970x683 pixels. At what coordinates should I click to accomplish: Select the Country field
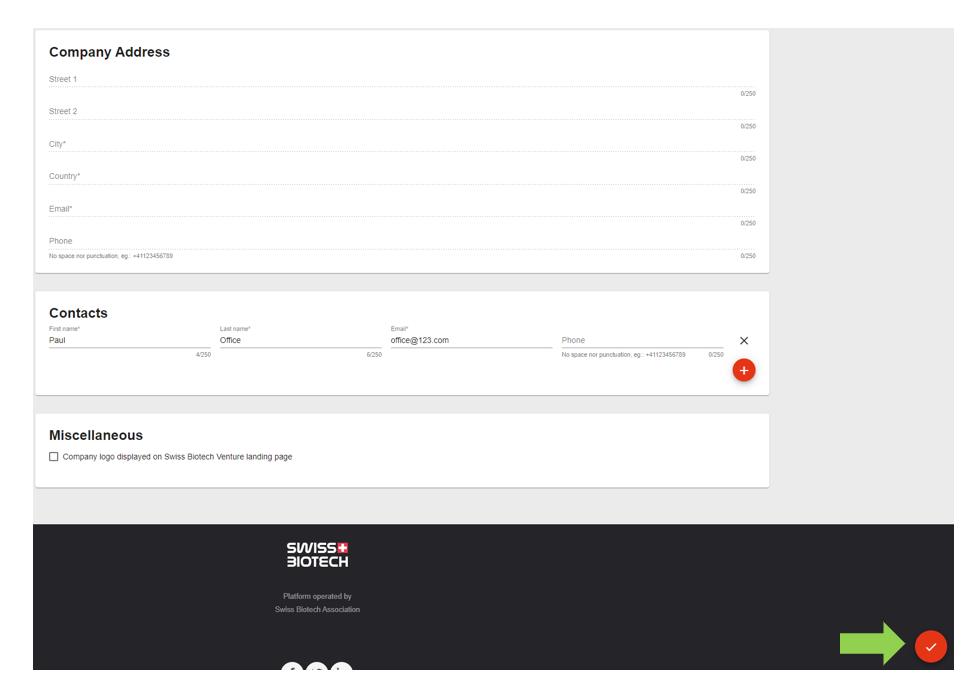click(400, 176)
